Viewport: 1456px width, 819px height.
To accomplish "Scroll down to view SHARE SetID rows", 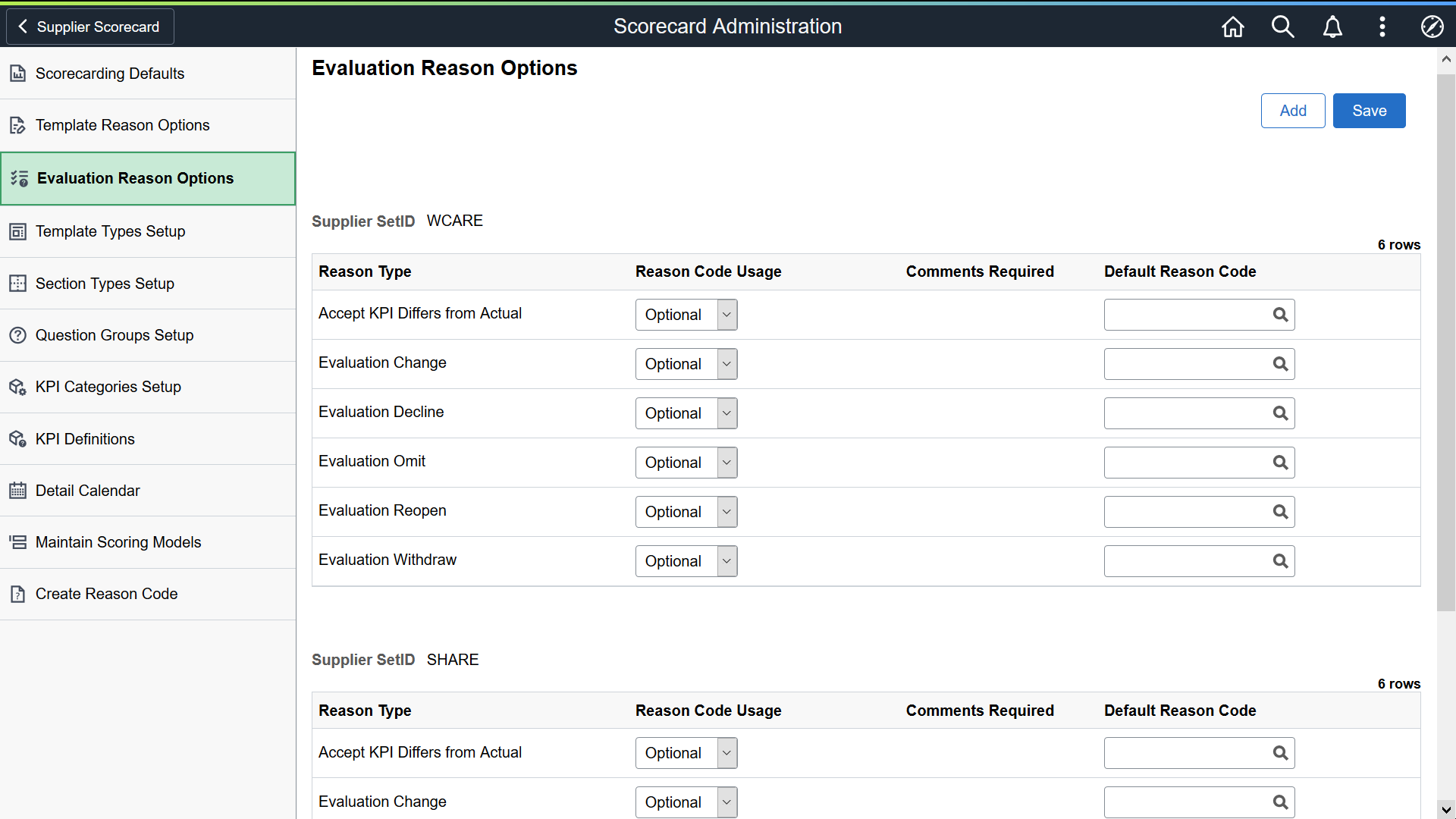I will click(x=1447, y=810).
